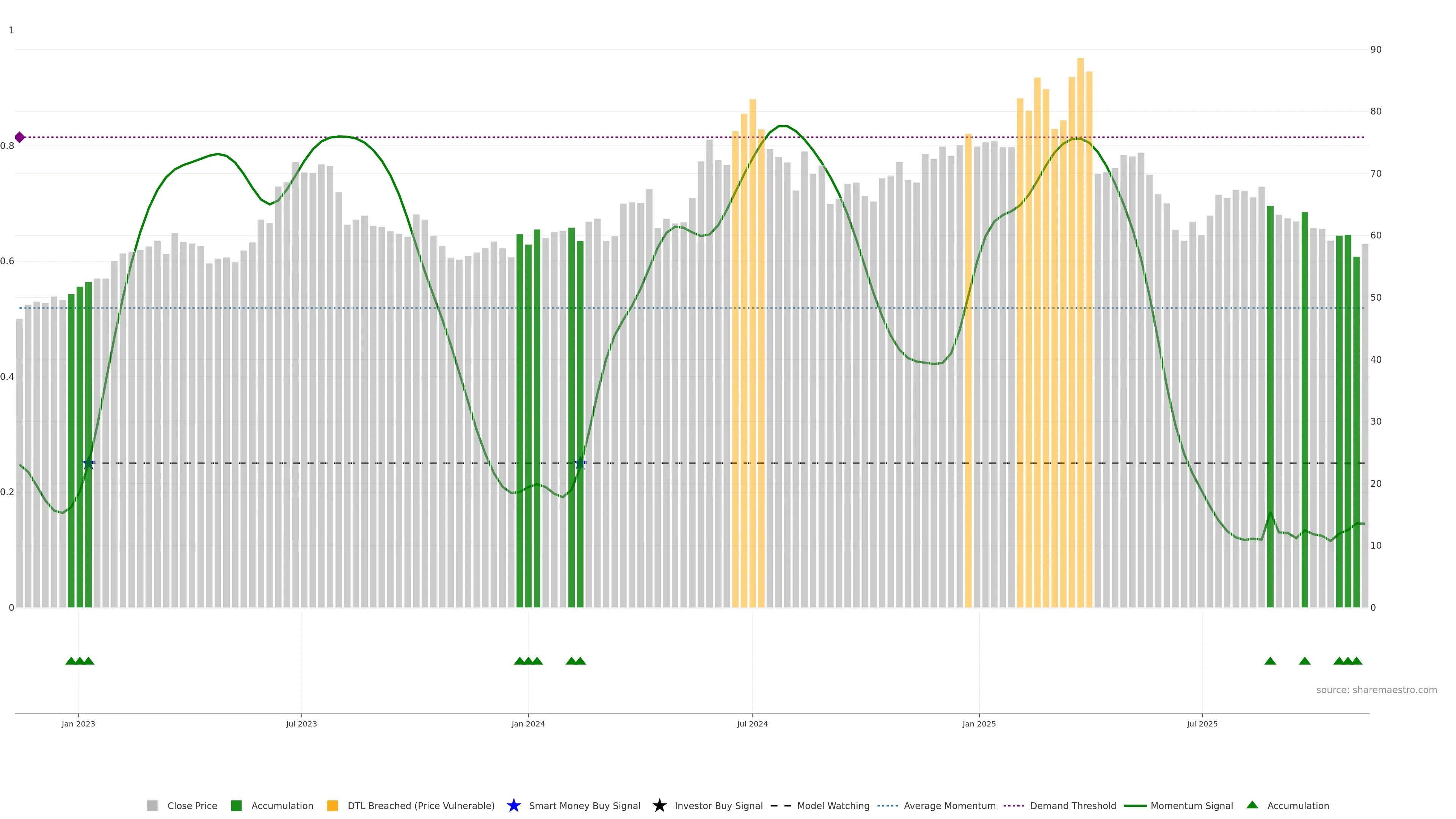Click the green Accumulation triangle legend icon
This screenshot has width=1456, height=819.
point(1252,805)
